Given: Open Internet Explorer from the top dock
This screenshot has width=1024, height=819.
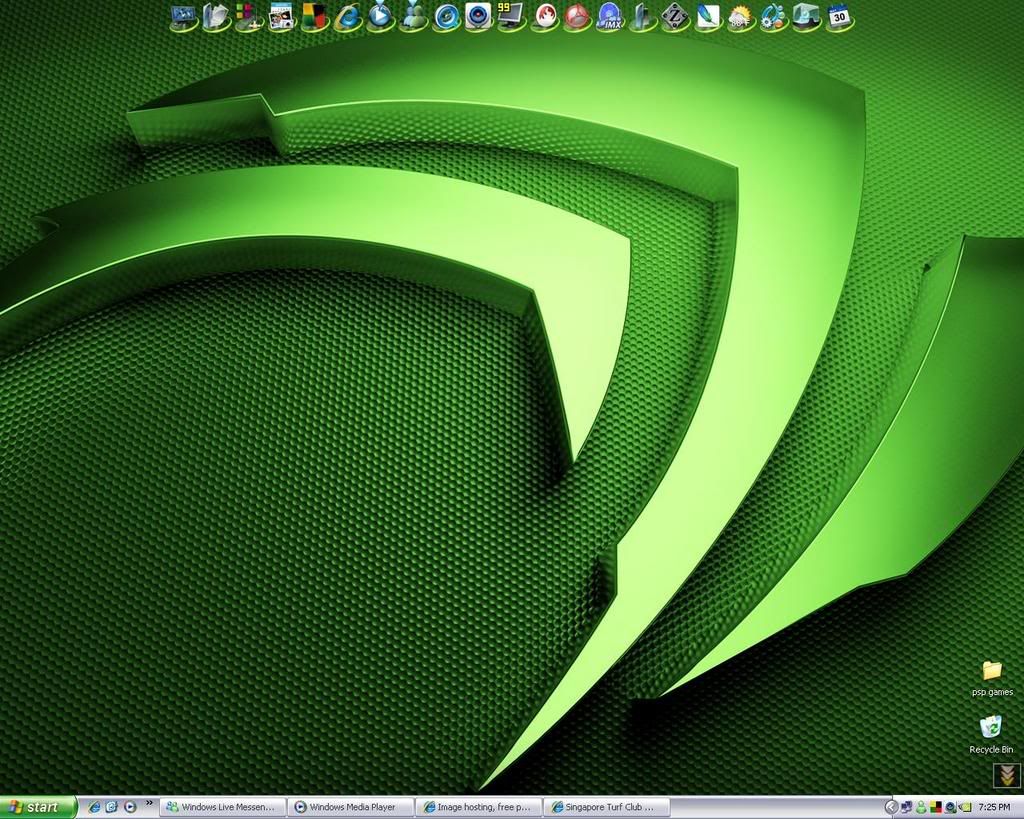Looking at the screenshot, I should click(347, 17).
